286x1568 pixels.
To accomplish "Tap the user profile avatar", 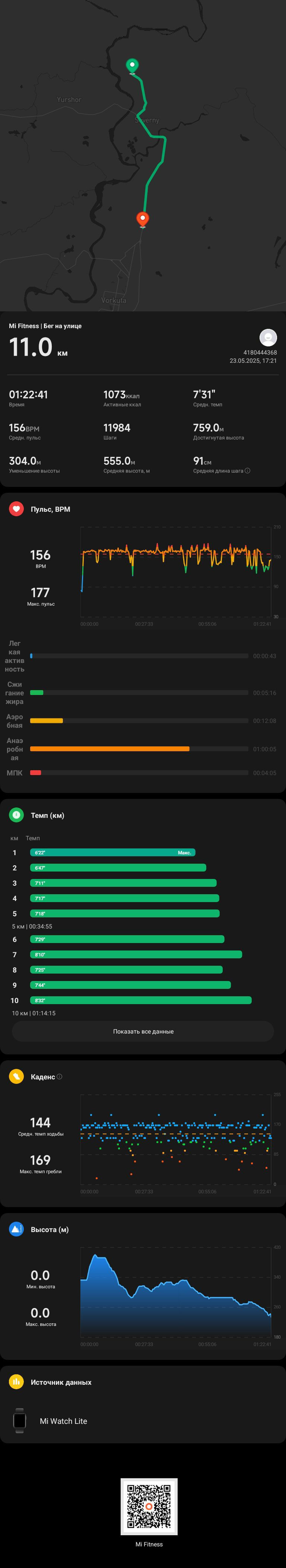I will [x=268, y=337].
